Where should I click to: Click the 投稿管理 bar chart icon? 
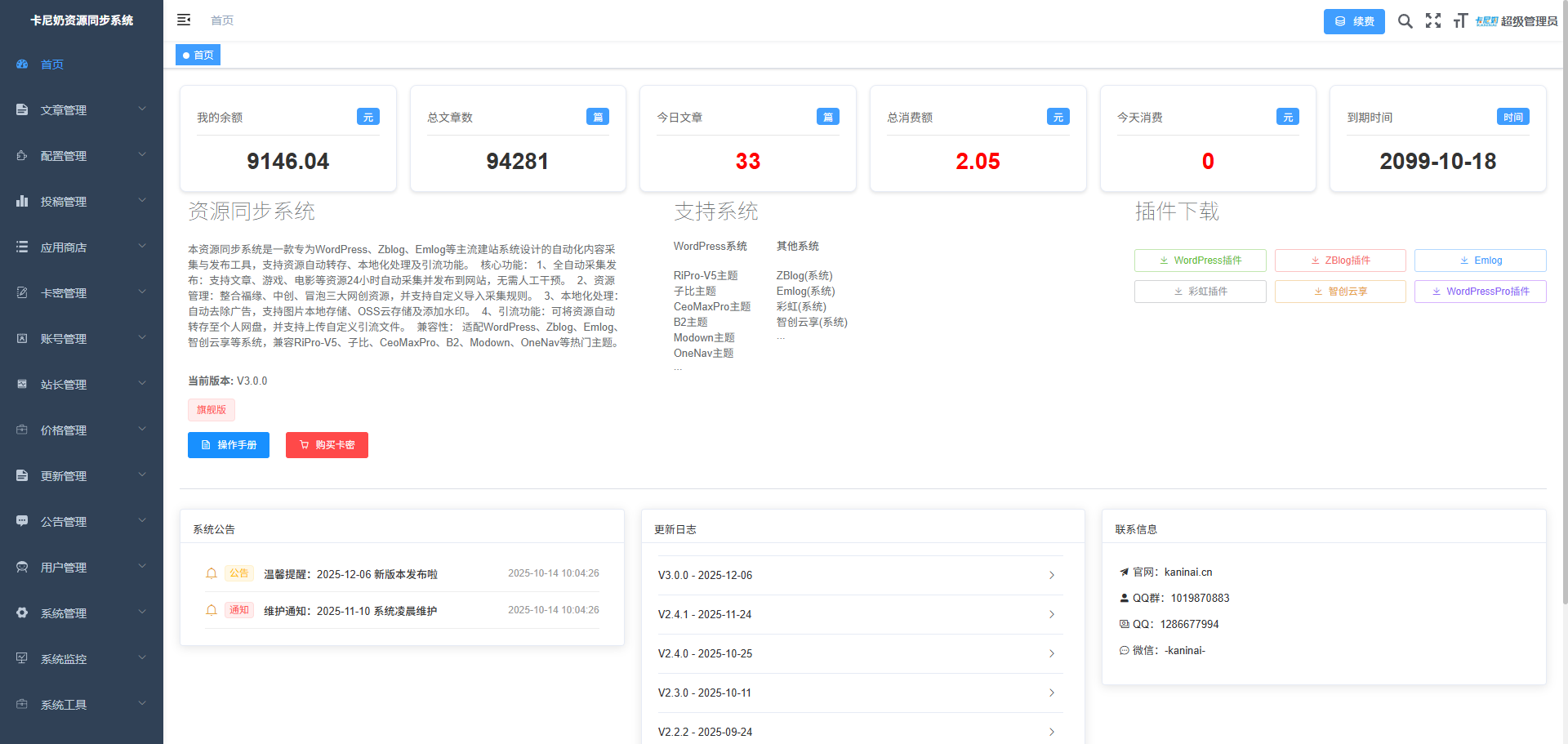click(22, 202)
